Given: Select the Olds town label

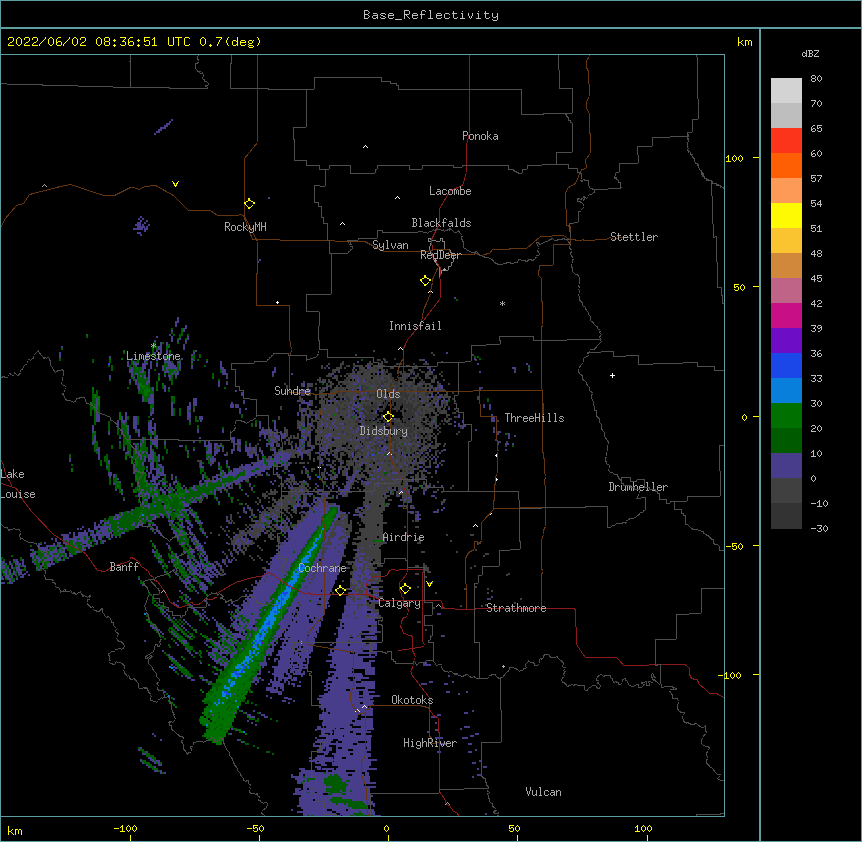Looking at the screenshot, I should [x=388, y=394].
